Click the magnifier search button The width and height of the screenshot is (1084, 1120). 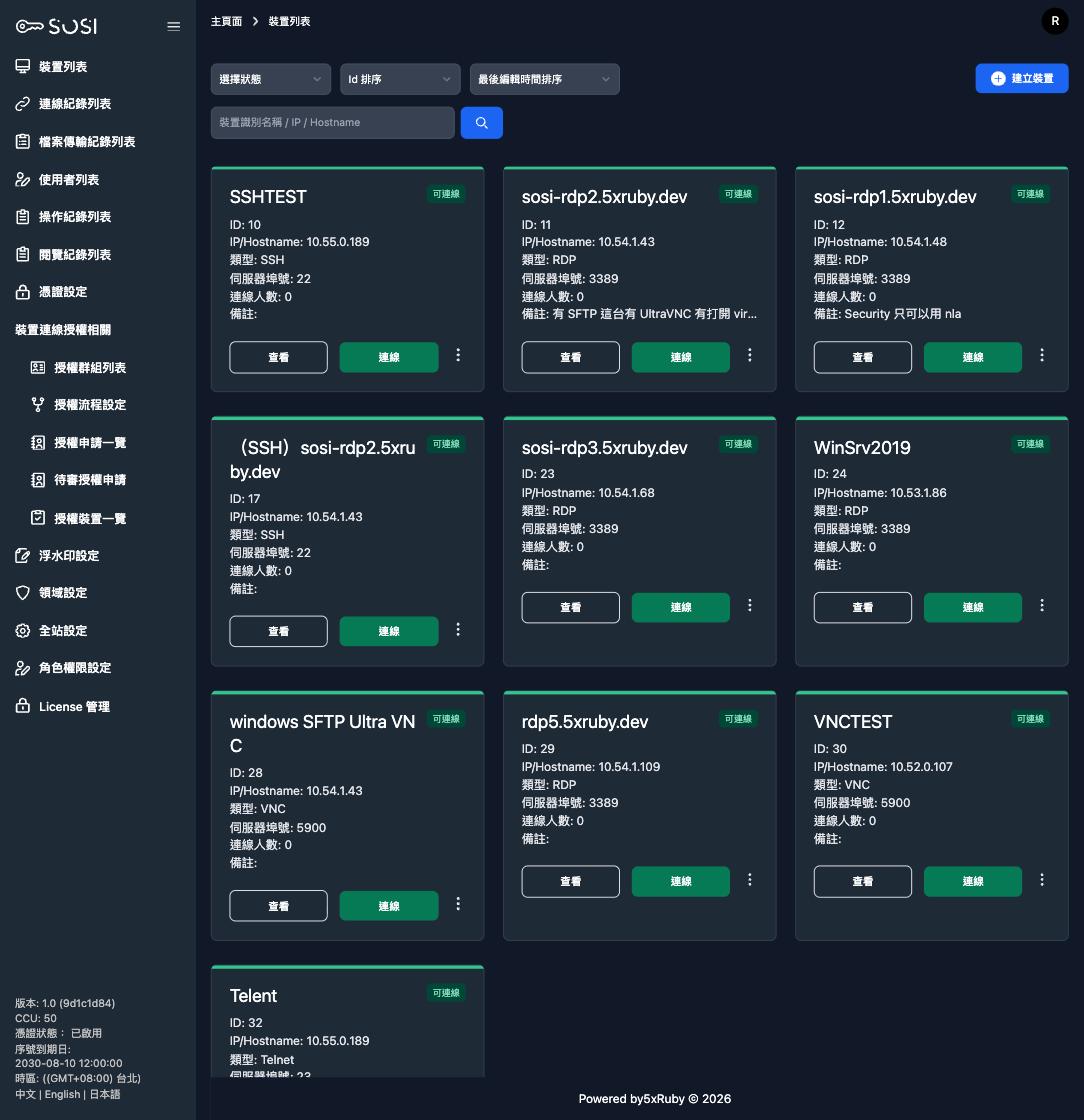click(481, 123)
